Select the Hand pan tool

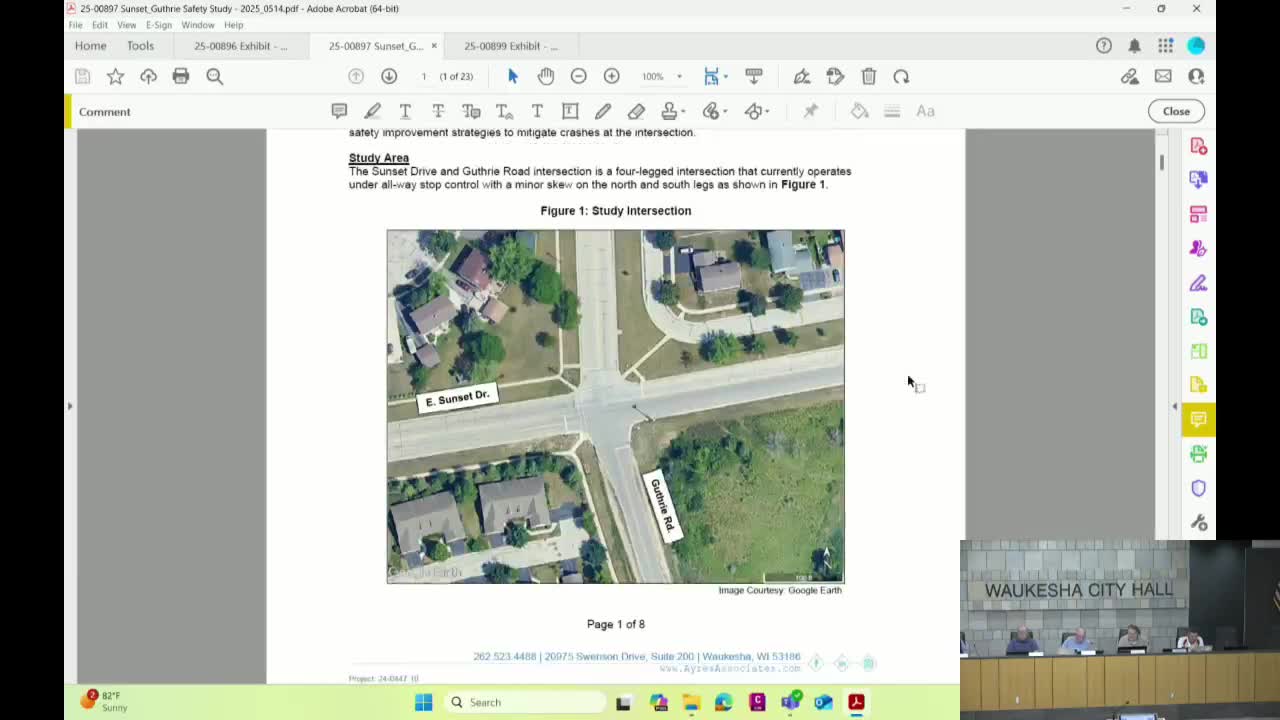(x=545, y=76)
